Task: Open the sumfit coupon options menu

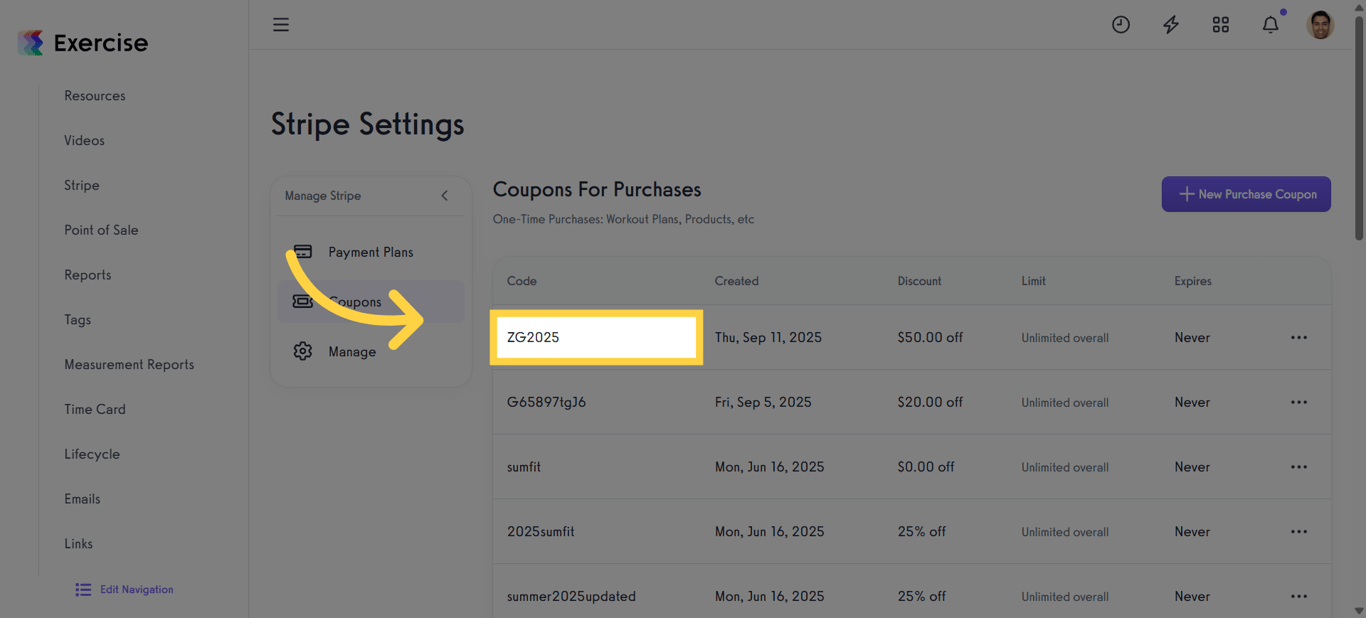Action: [1298, 466]
